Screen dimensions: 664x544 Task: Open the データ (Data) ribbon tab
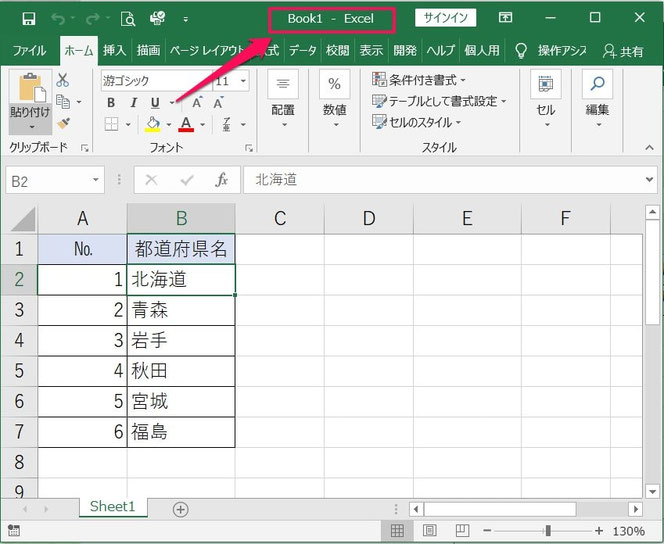point(303,50)
